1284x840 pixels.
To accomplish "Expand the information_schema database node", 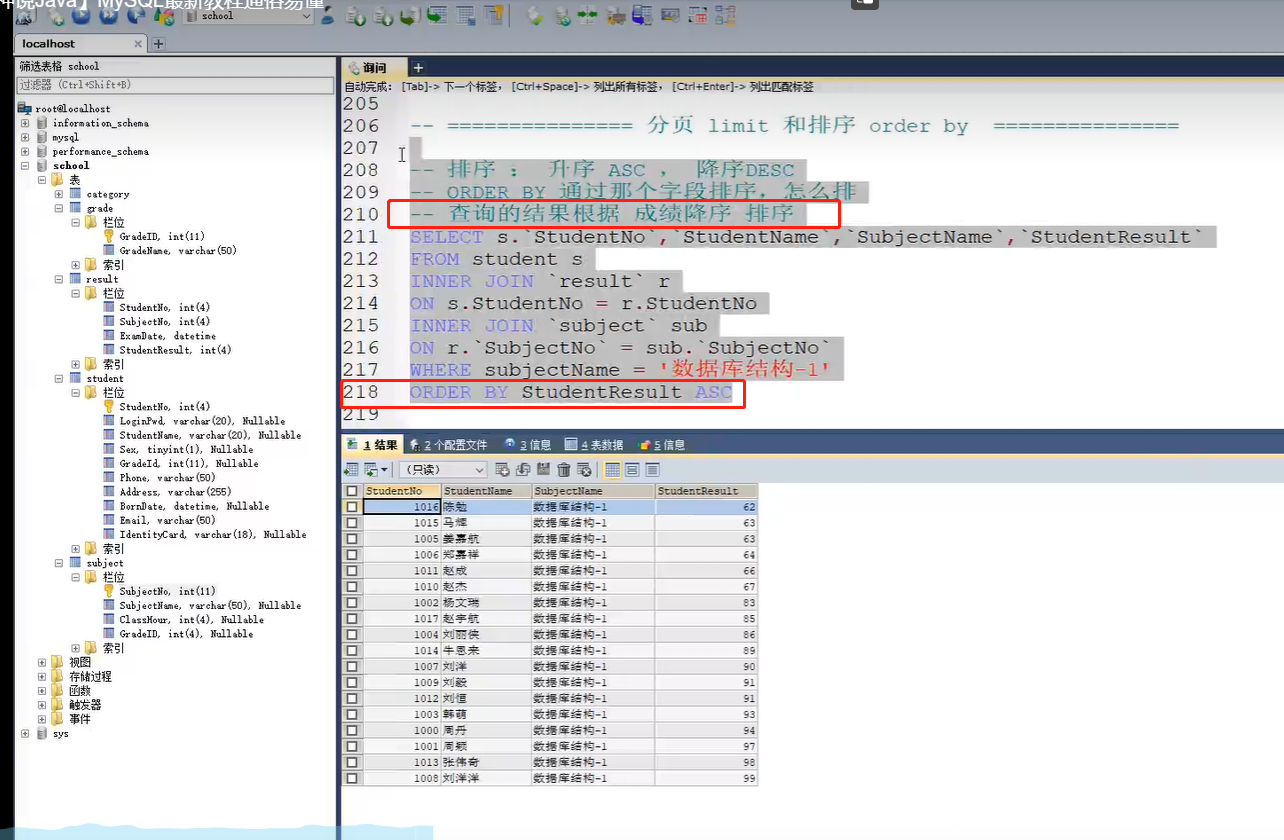I will click(x=25, y=123).
